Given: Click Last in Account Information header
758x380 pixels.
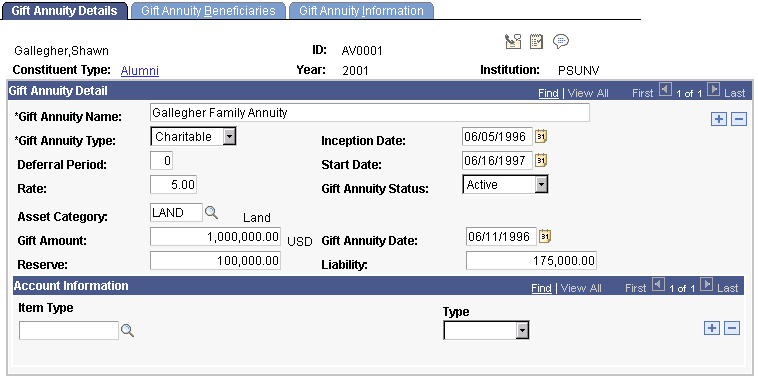Looking at the screenshot, I should (x=728, y=288).
